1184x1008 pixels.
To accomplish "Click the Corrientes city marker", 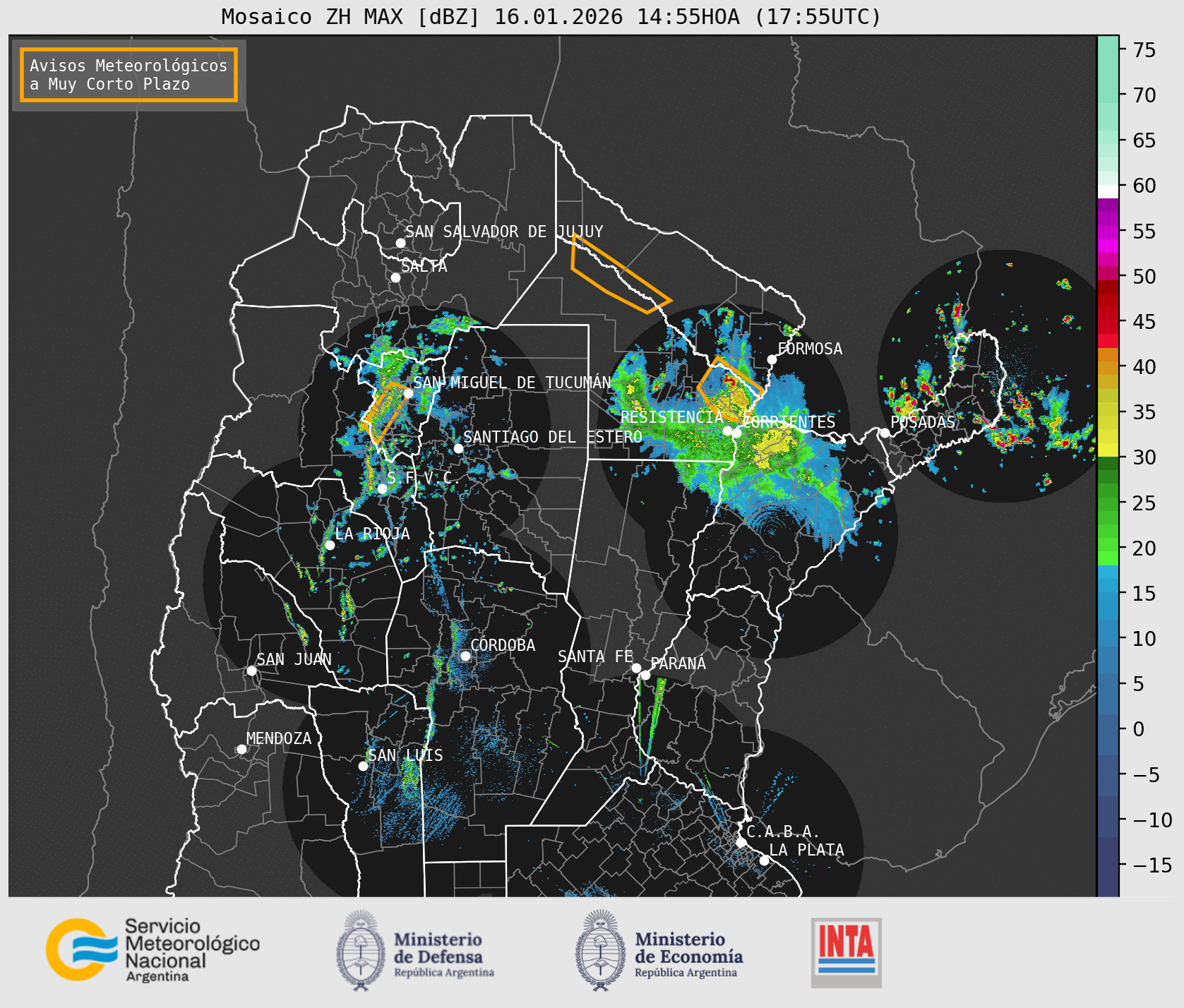I will (x=736, y=433).
